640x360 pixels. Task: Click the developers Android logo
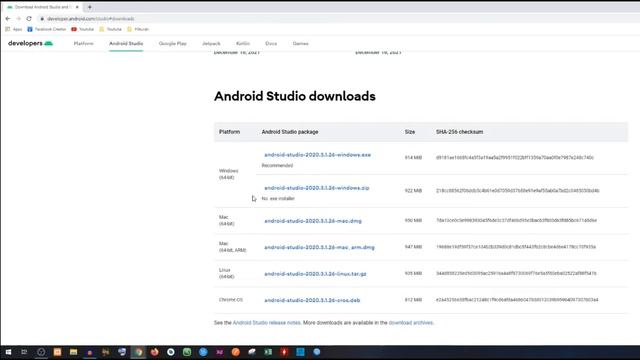tap(30, 43)
